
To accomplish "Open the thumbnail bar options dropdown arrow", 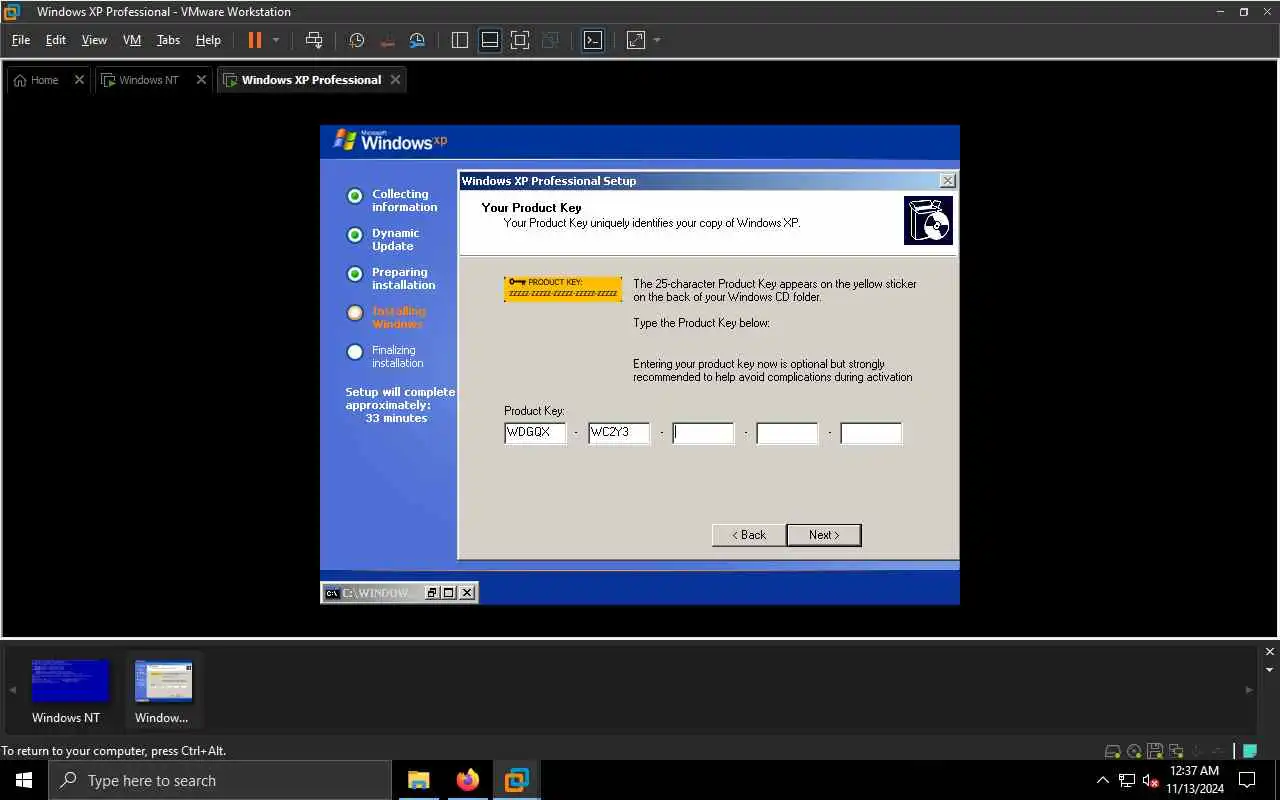I will (x=1270, y=670).
